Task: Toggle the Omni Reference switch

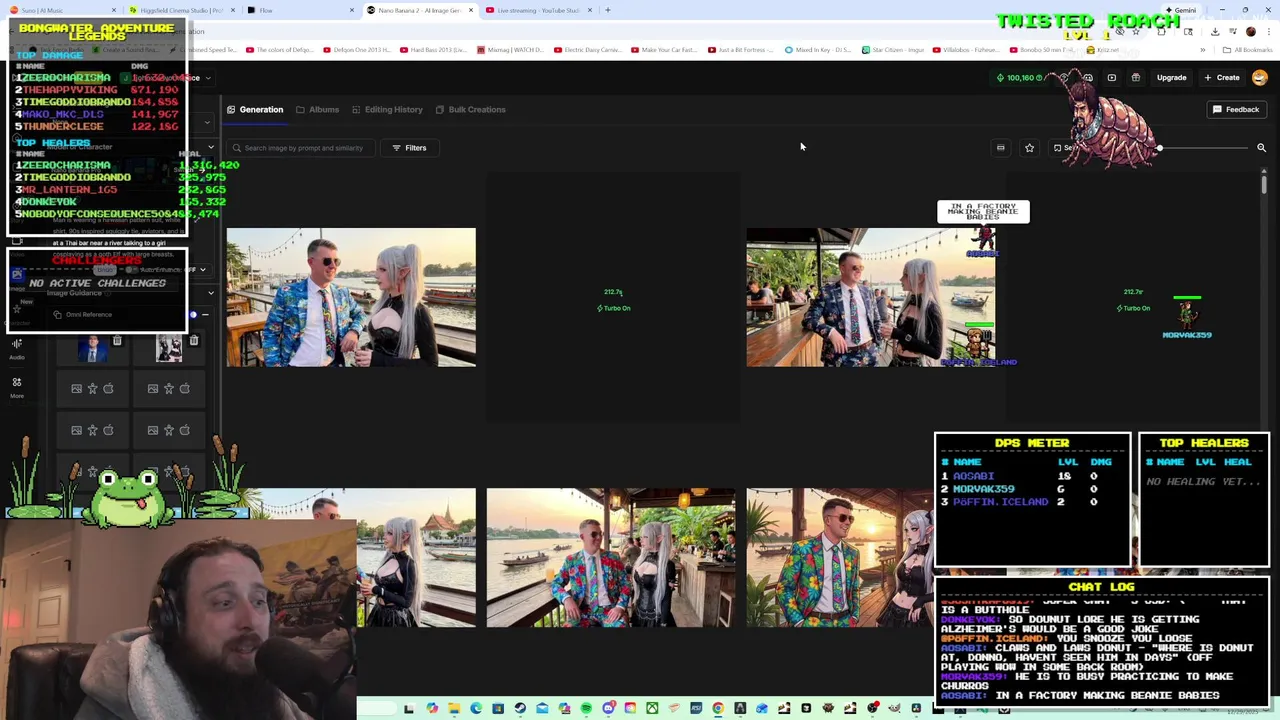Action: [194, 314]
